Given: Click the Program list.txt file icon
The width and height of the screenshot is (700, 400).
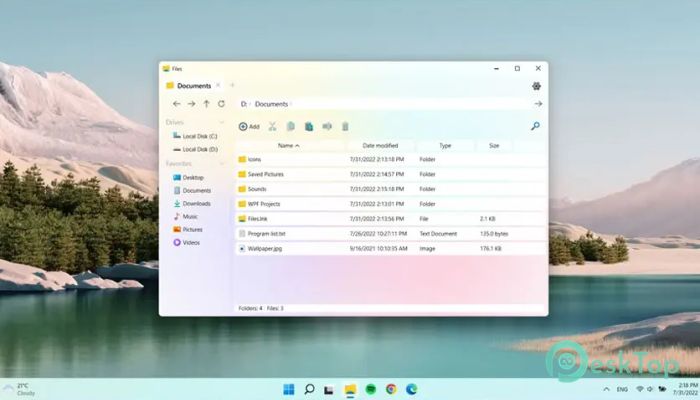Looking at the screenshot, I should coord(242,233).
